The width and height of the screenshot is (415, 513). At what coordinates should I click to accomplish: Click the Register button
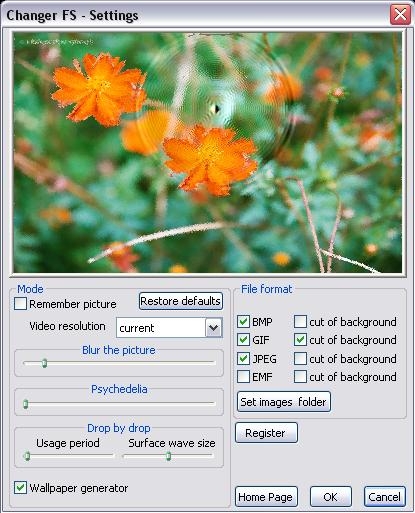(x=266, y=433)
